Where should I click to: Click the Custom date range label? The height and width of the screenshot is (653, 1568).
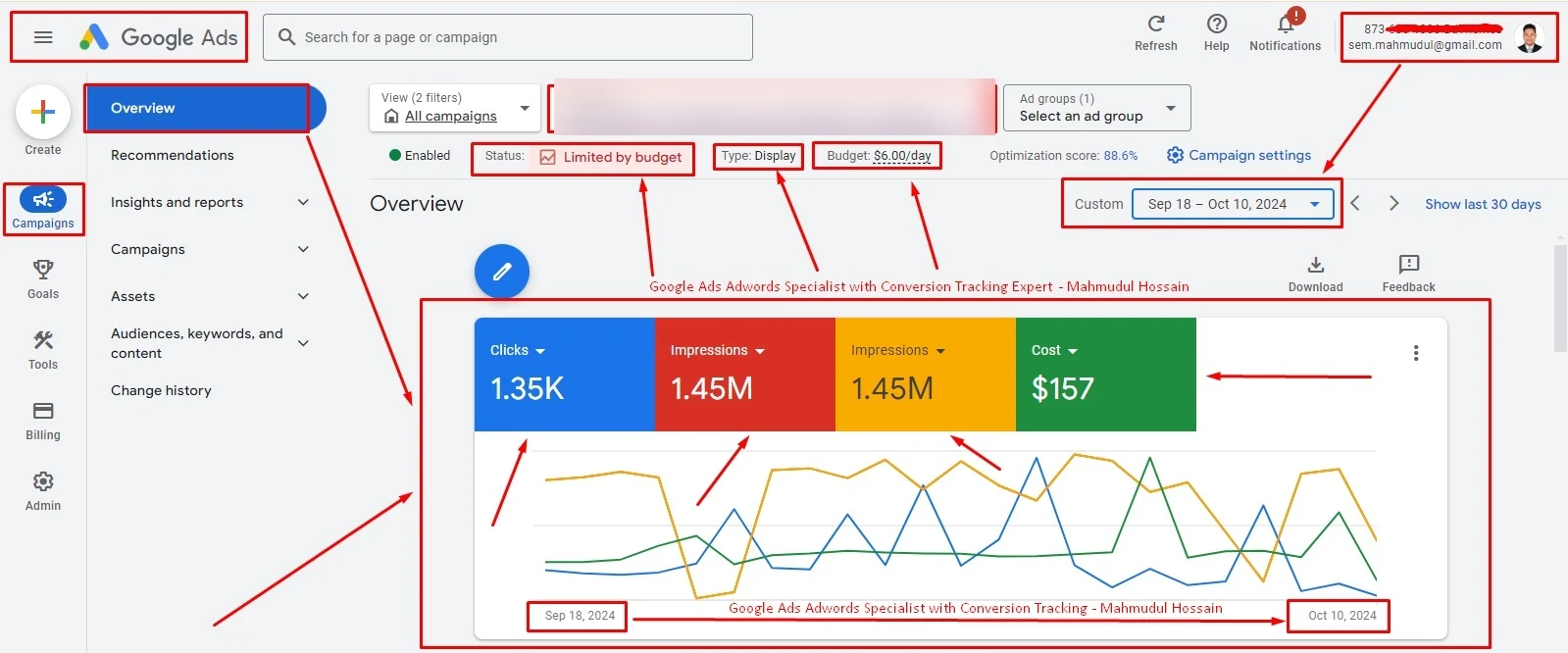pyautogui.click(x=1098, y=204)
